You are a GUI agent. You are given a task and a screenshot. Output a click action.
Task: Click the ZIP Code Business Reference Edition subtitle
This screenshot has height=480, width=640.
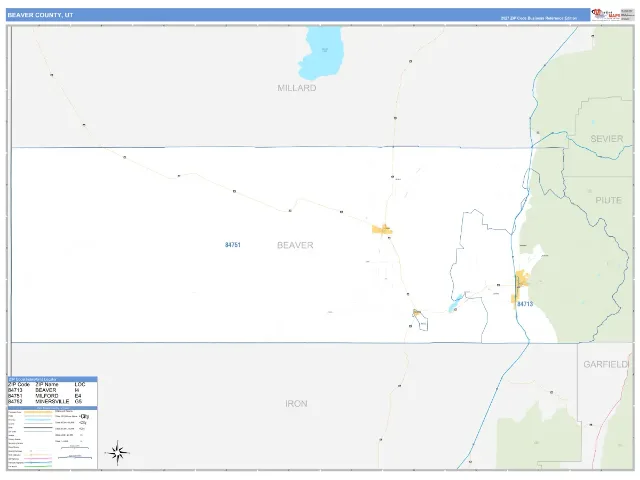(x=539, y=18)
